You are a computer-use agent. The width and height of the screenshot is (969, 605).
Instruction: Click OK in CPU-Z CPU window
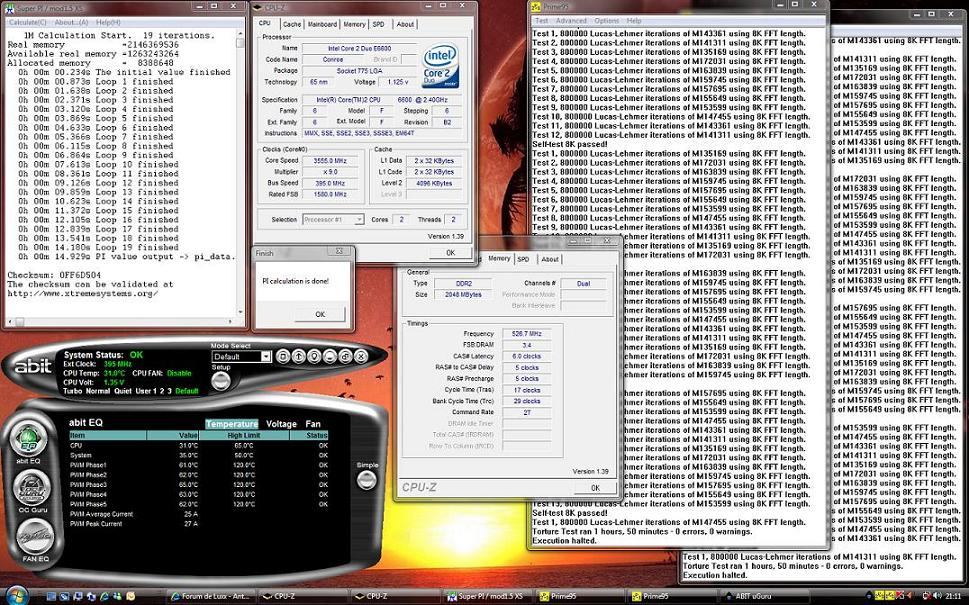click(450, 253)
